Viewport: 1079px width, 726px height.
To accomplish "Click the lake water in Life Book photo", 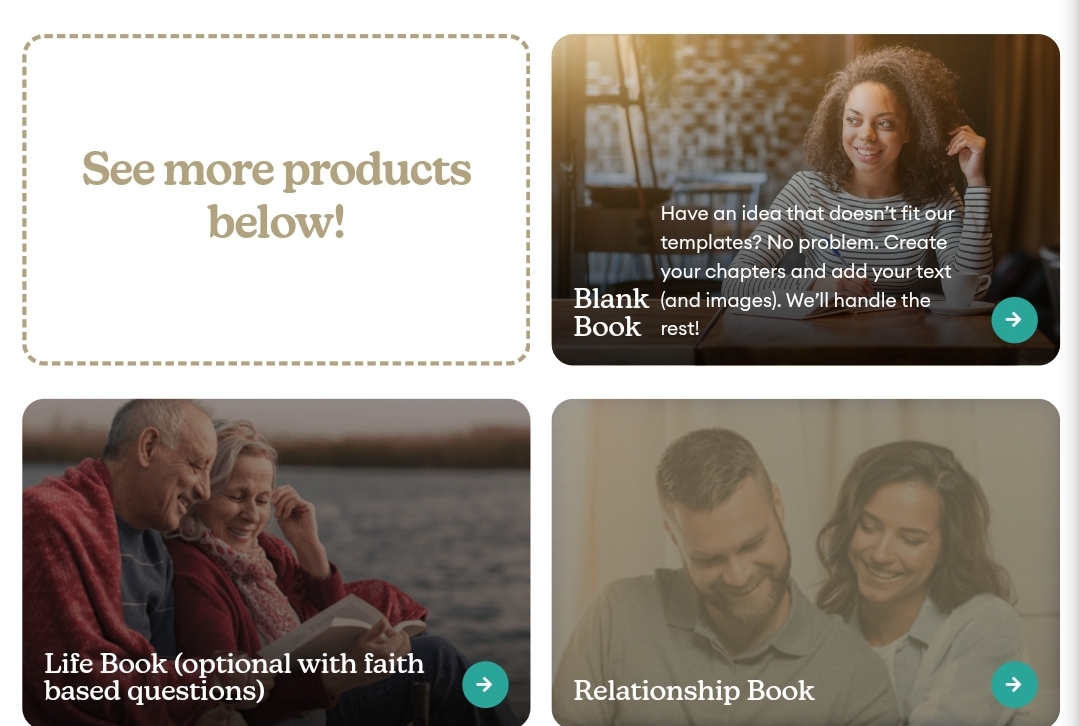I will 427,530.
